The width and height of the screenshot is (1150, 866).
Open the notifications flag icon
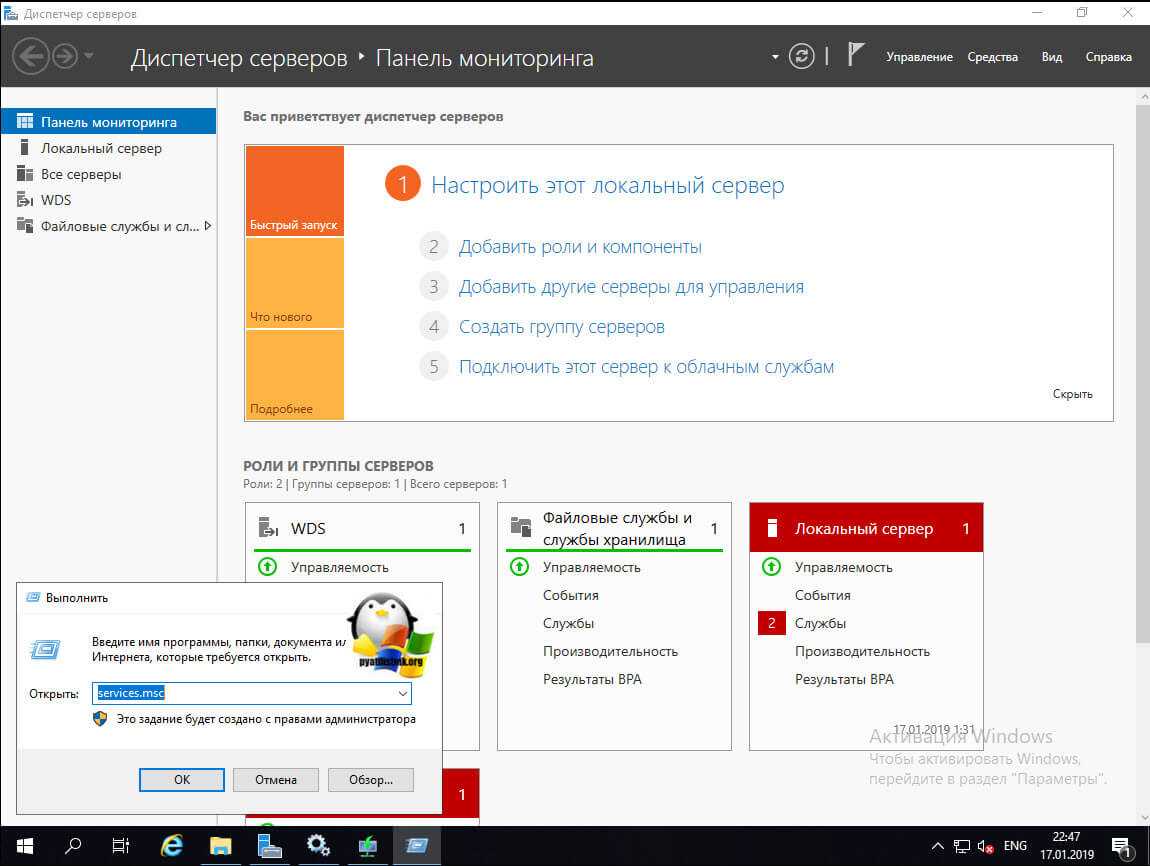(x=855, y=56)
